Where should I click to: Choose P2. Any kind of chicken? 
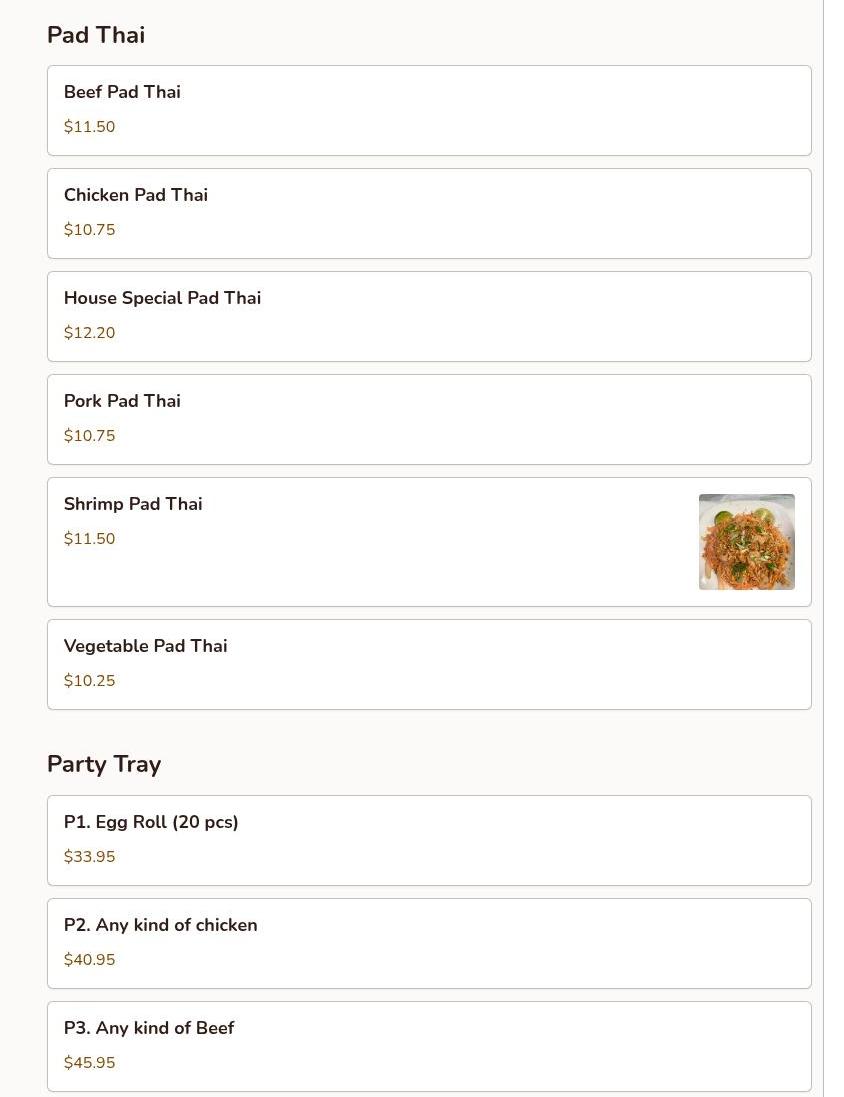coord(428,943)
